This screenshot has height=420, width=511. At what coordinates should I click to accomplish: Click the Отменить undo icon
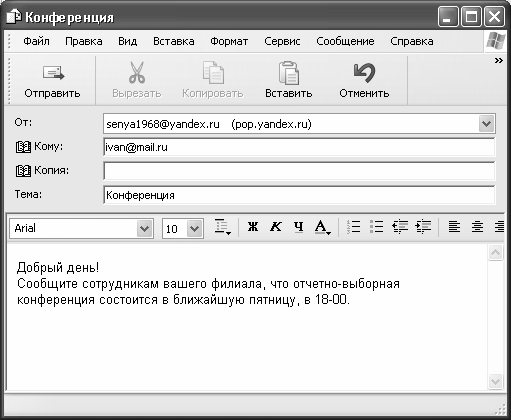(364, 73)
